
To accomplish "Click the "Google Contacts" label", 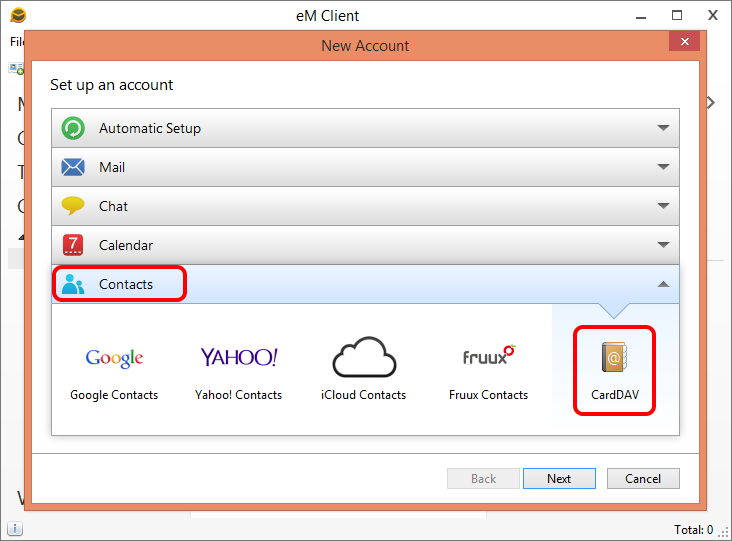I will tap(114, 395).
